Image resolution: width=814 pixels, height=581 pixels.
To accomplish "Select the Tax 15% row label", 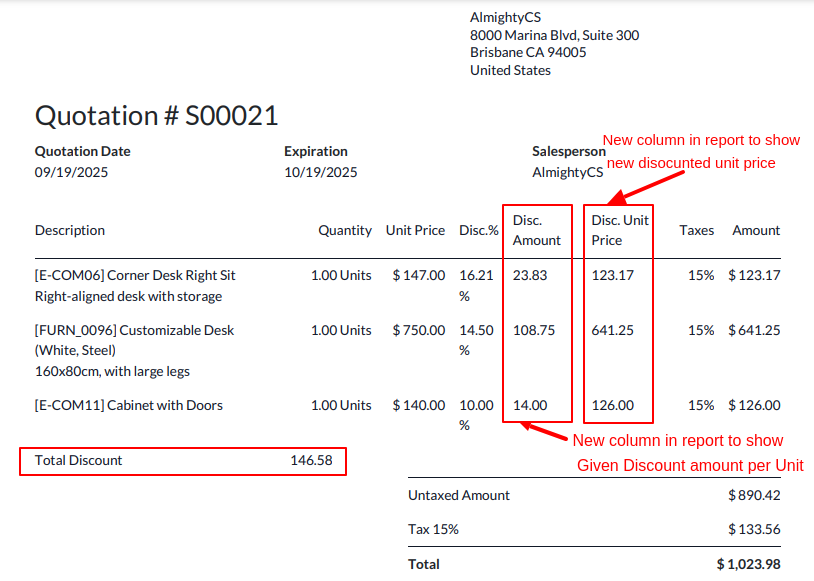I will [x=433, y=529].
